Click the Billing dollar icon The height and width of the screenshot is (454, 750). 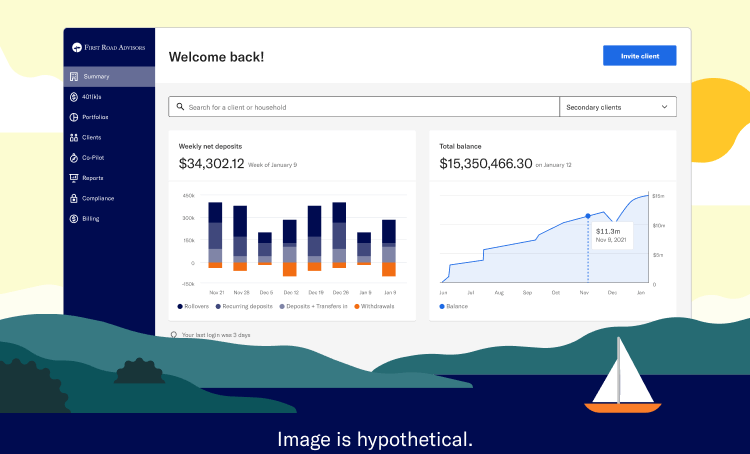(x=74, y=219)
